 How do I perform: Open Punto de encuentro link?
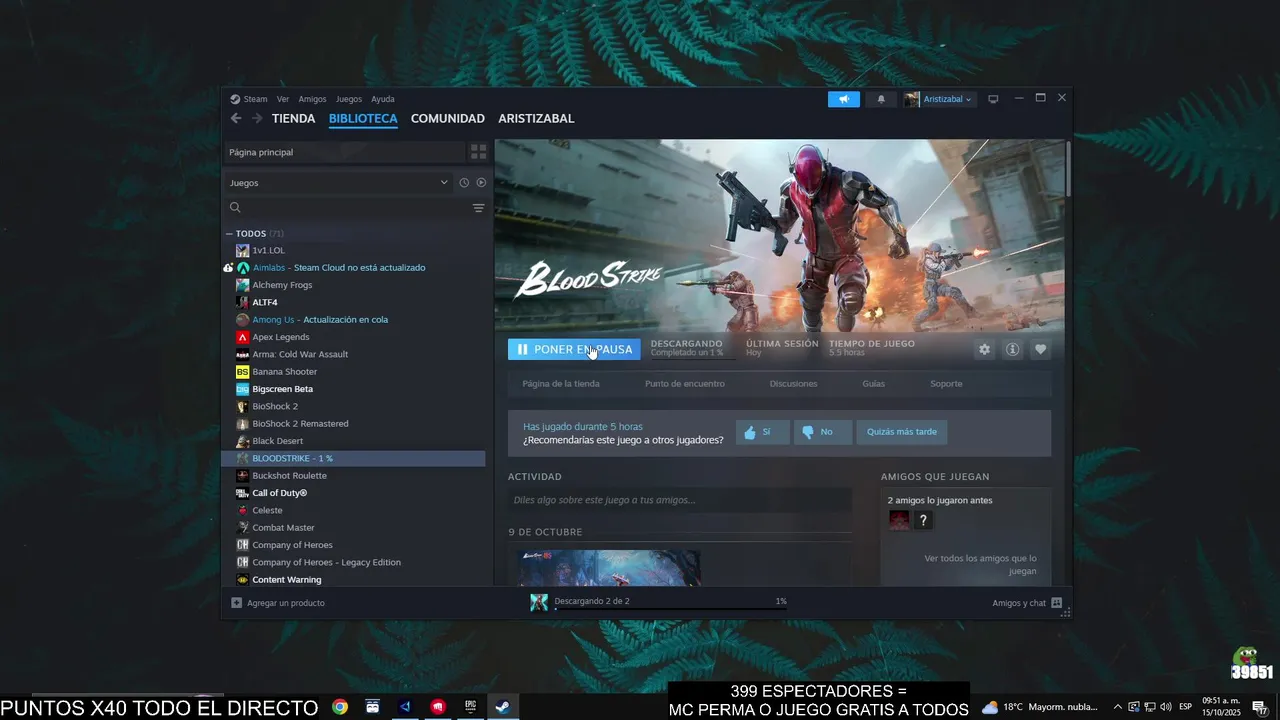[685, 384]
